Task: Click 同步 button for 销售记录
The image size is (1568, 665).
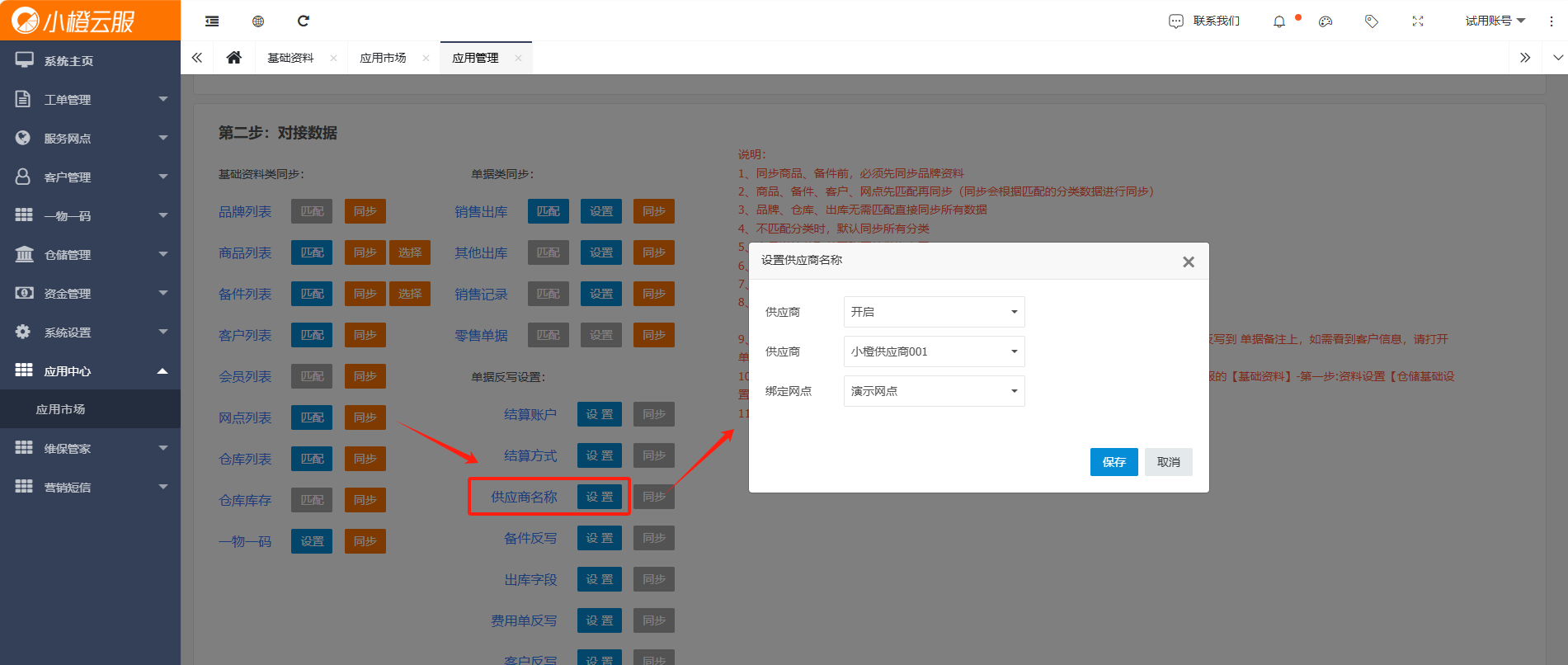Action: [654, 294]
